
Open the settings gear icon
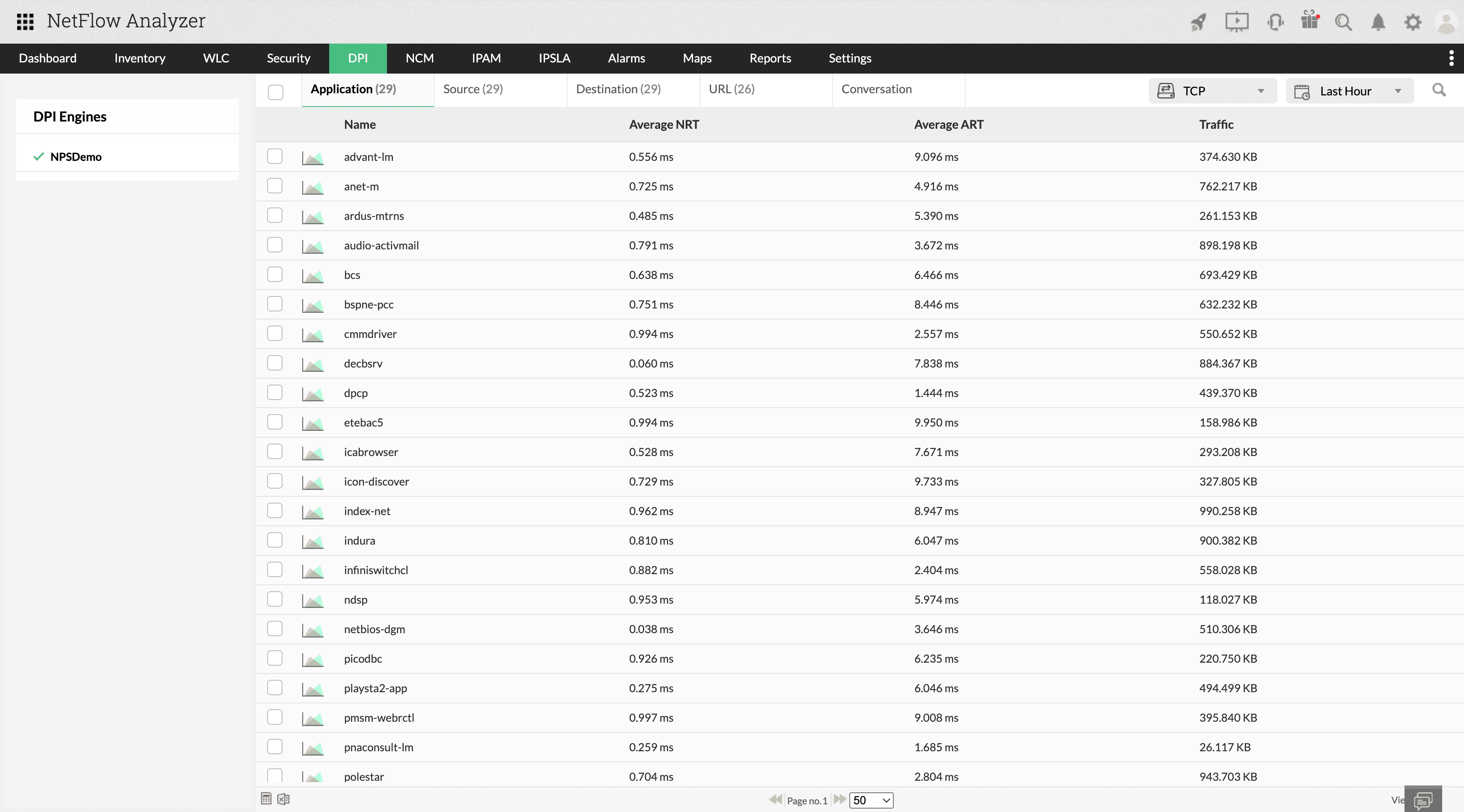pos(1412,22)
